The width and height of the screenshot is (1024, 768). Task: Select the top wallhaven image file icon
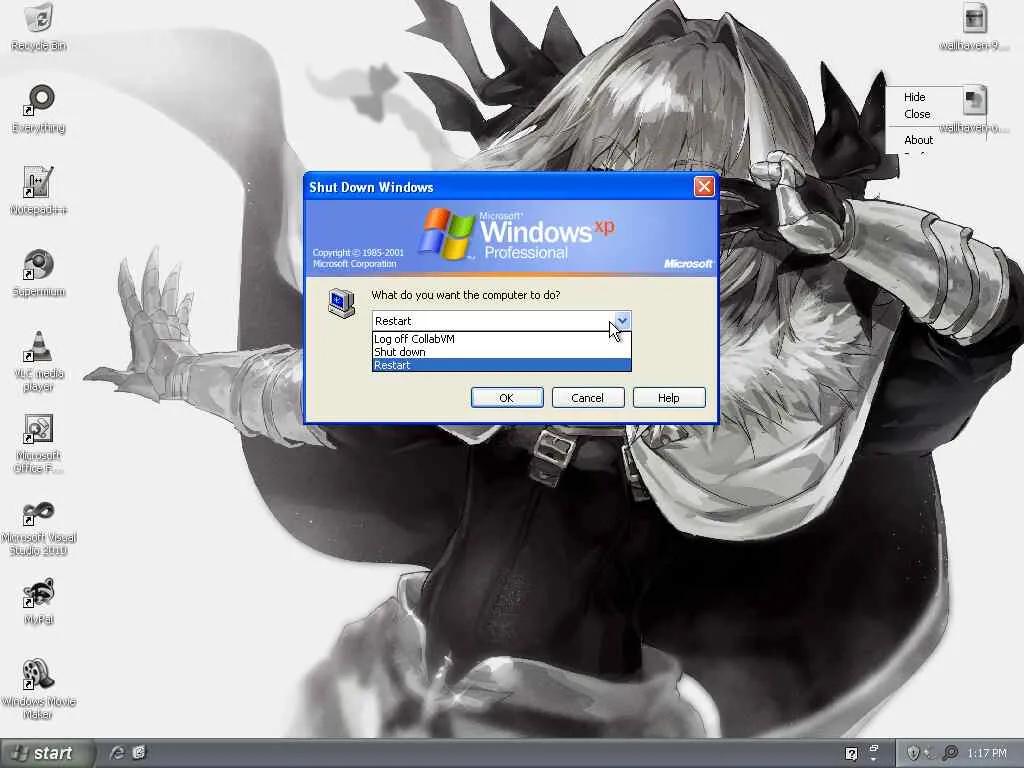[974, 18]
